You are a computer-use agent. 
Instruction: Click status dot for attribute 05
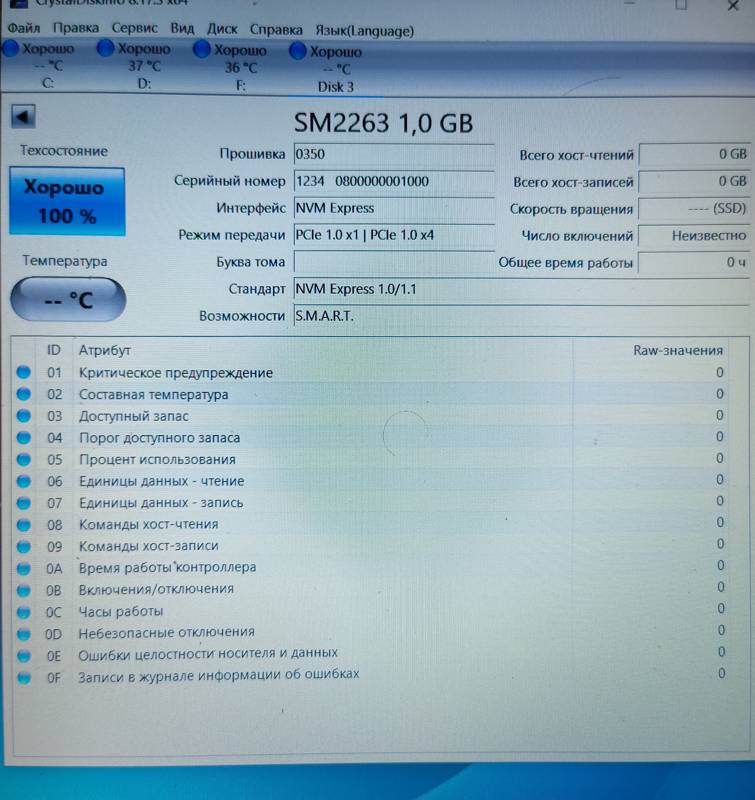24,460
